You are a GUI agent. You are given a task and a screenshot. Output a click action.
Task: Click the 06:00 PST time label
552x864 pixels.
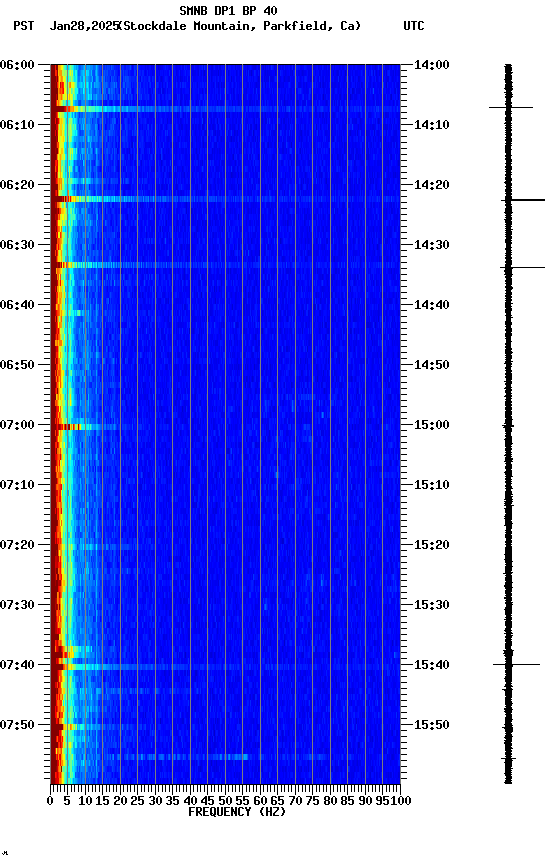(17, 65)
